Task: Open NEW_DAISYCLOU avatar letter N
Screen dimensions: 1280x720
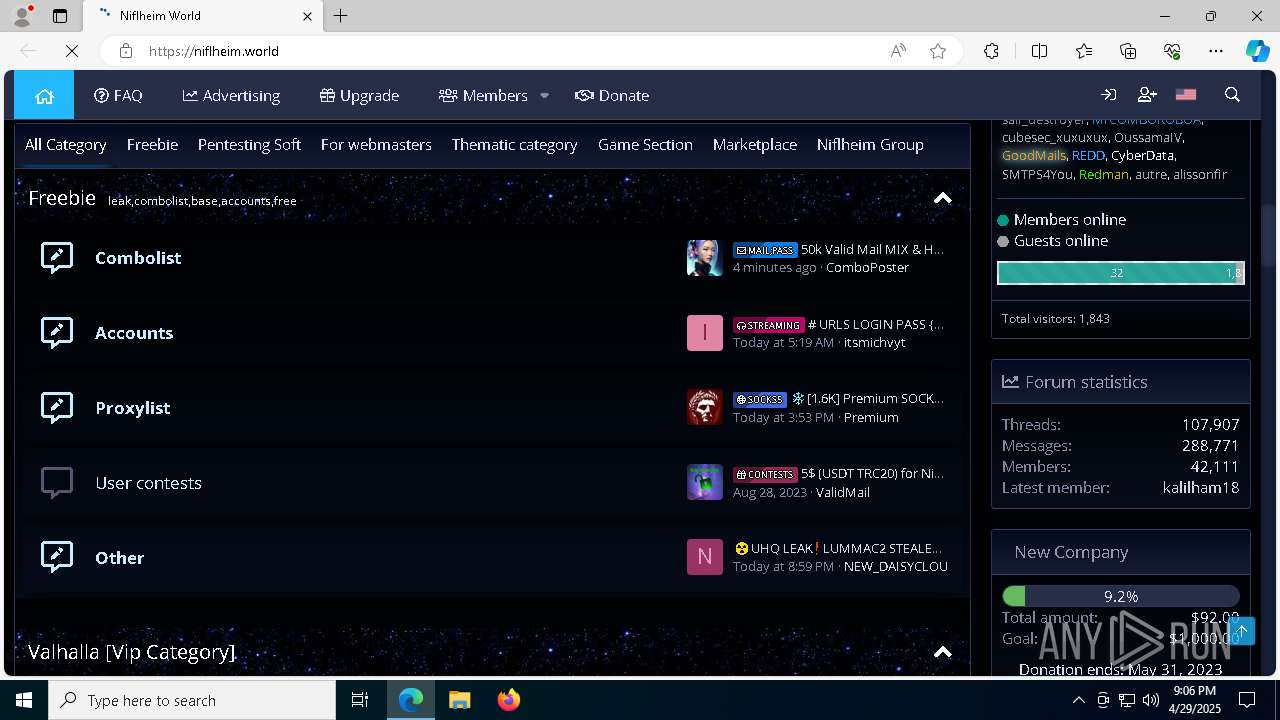Action: [704, 557]
